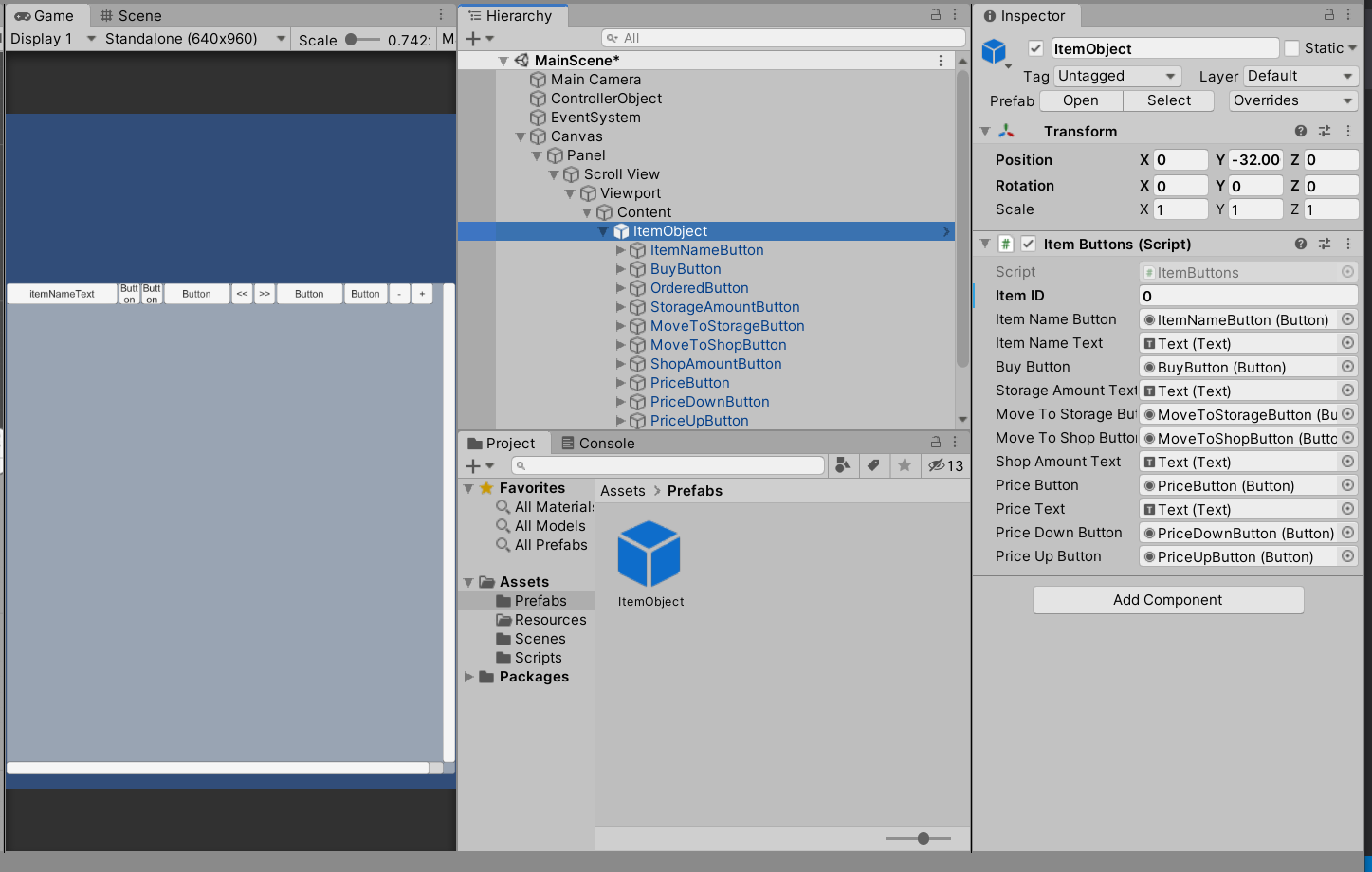Click the prefab Select button
Screen dimensions: 1372x872
click(x=1169, y=100)
